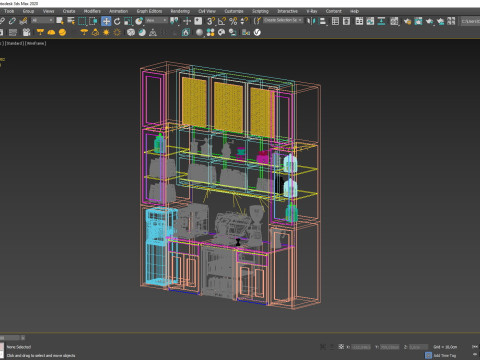Click the V-Ray logo toolbar icon
This screenshot has width=480, height=360.
[x=257, y=32]
